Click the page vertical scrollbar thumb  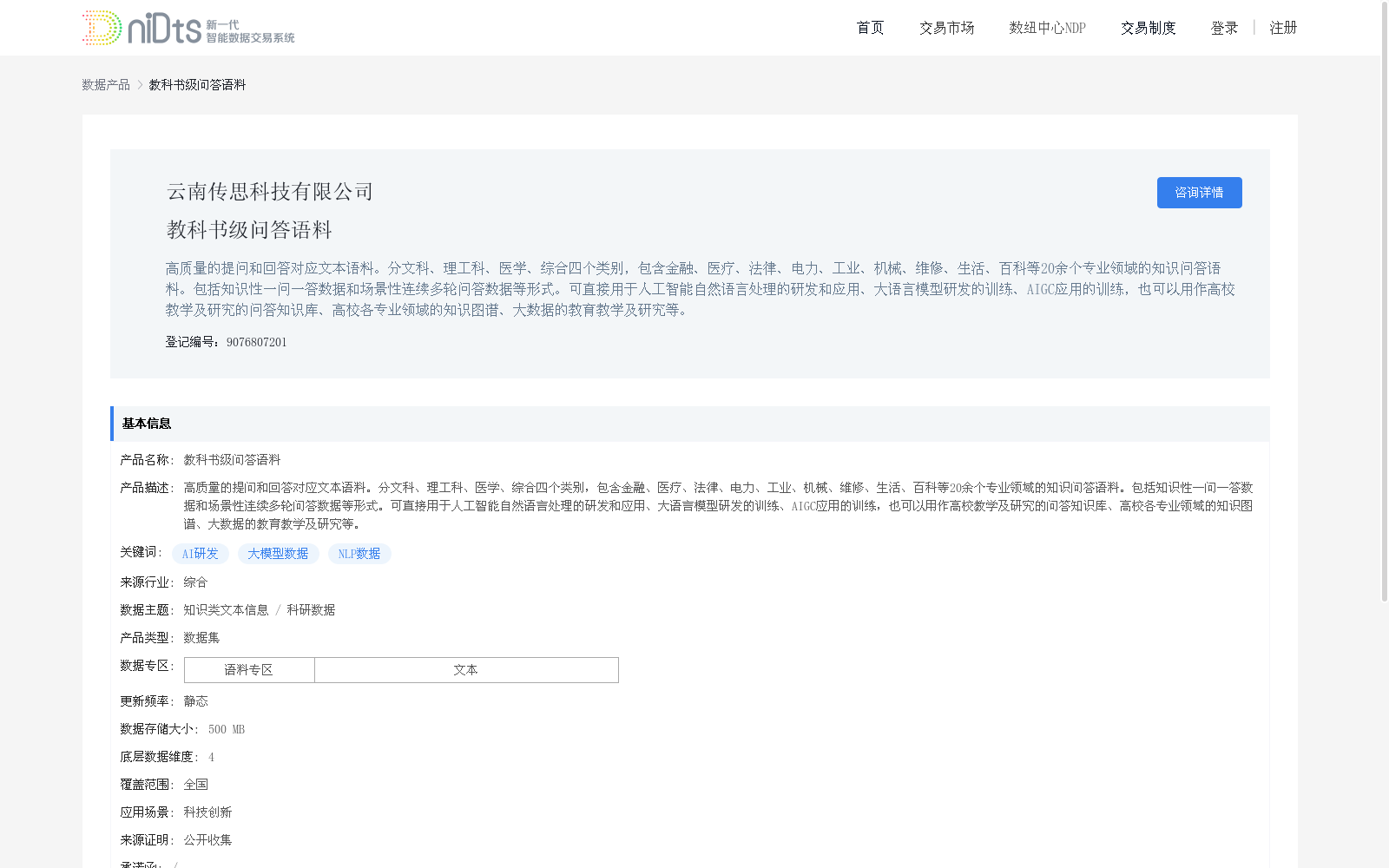[1385, 301]
